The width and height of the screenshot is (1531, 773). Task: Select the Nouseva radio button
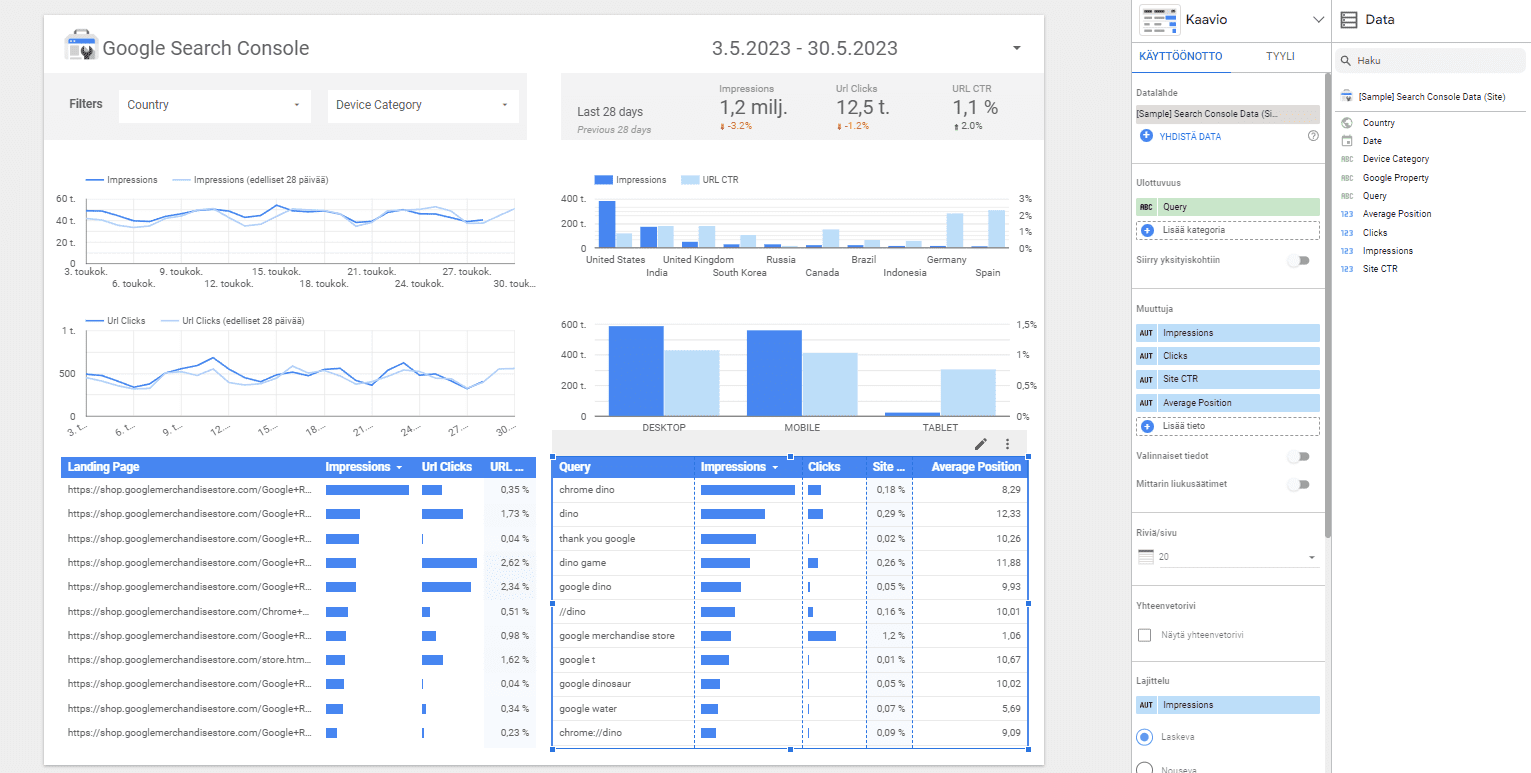tap(1145, 770)
